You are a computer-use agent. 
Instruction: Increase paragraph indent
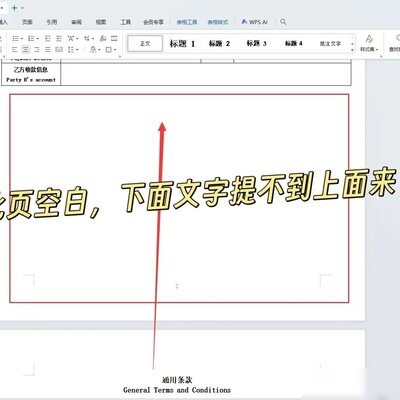point(59,39)
